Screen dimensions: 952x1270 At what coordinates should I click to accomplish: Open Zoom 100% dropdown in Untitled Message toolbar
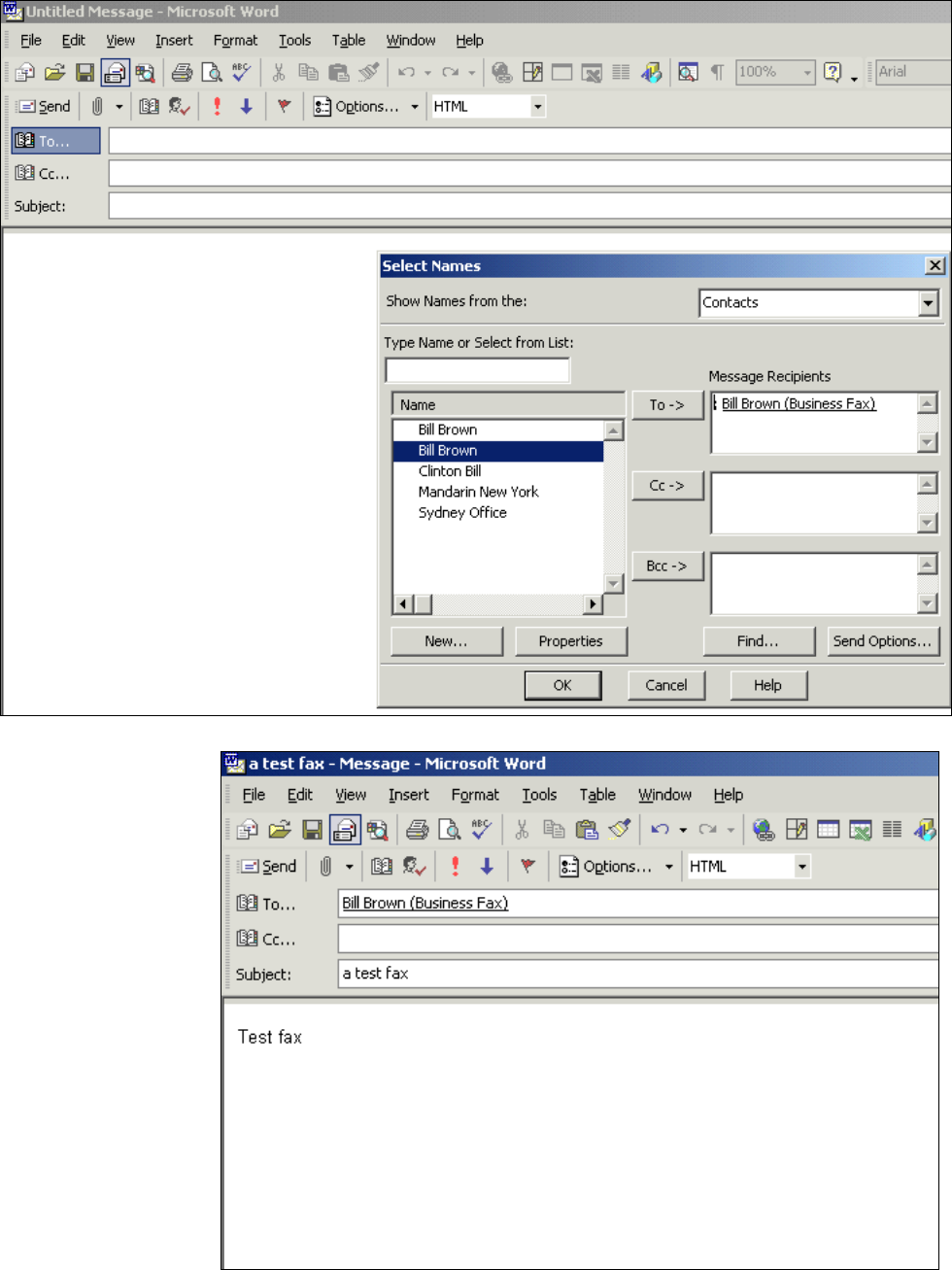[x=807, y=72]
